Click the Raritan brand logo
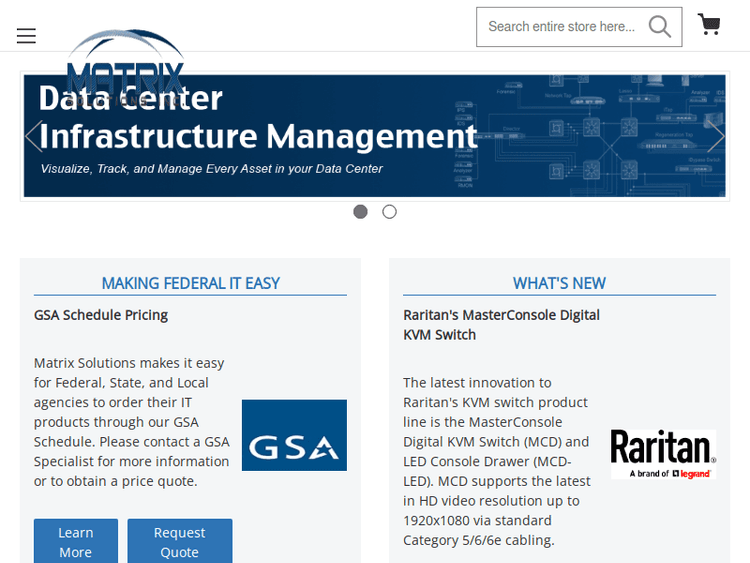 [x=663, y=454]
